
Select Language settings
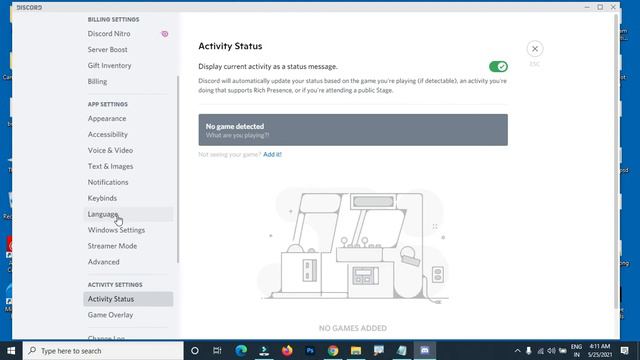pos(128,214)
